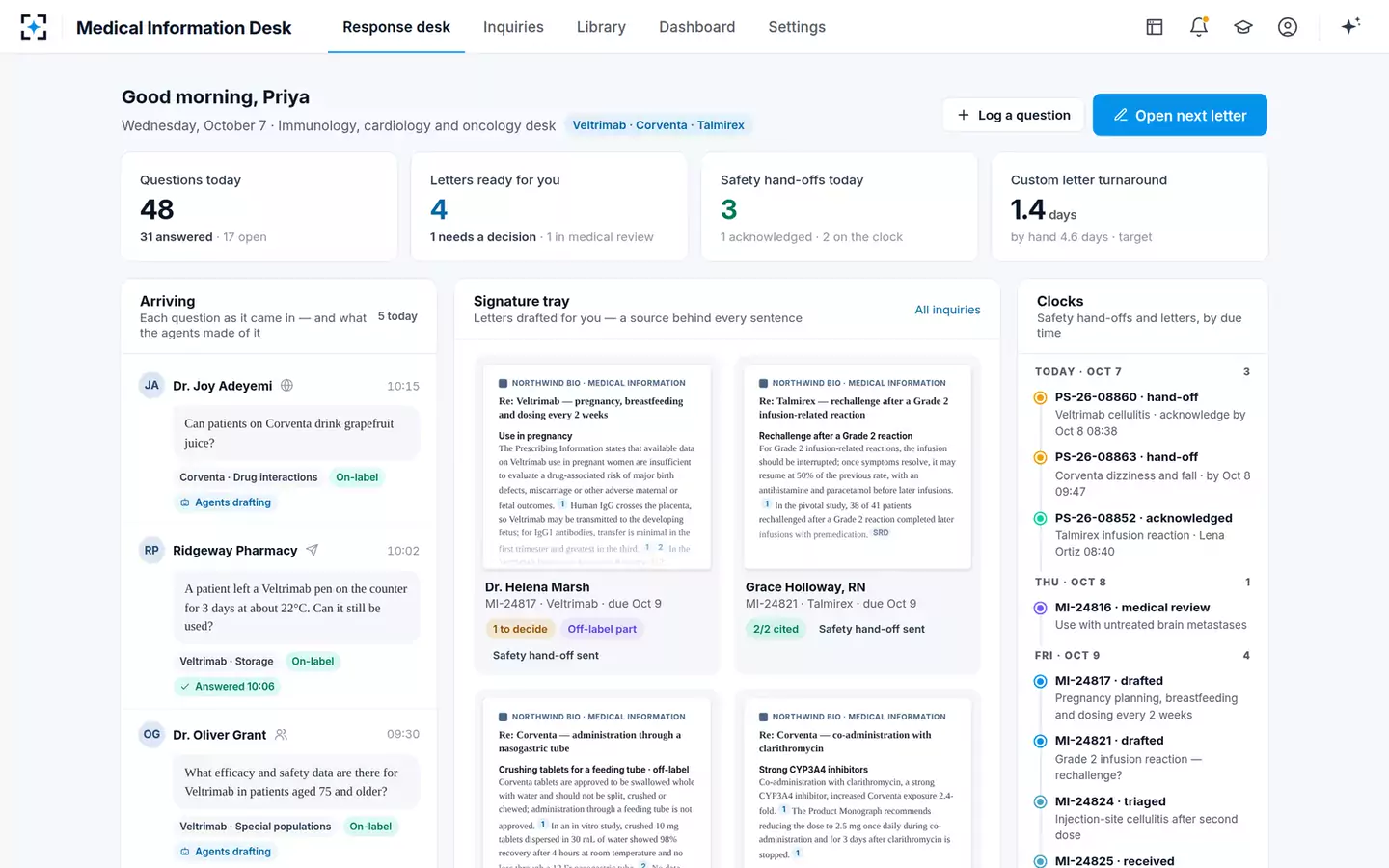The image size is (1389, 868).
Task: Click Agents drafting chip under Dr. Oliver Grant
Action: (226, 852)
